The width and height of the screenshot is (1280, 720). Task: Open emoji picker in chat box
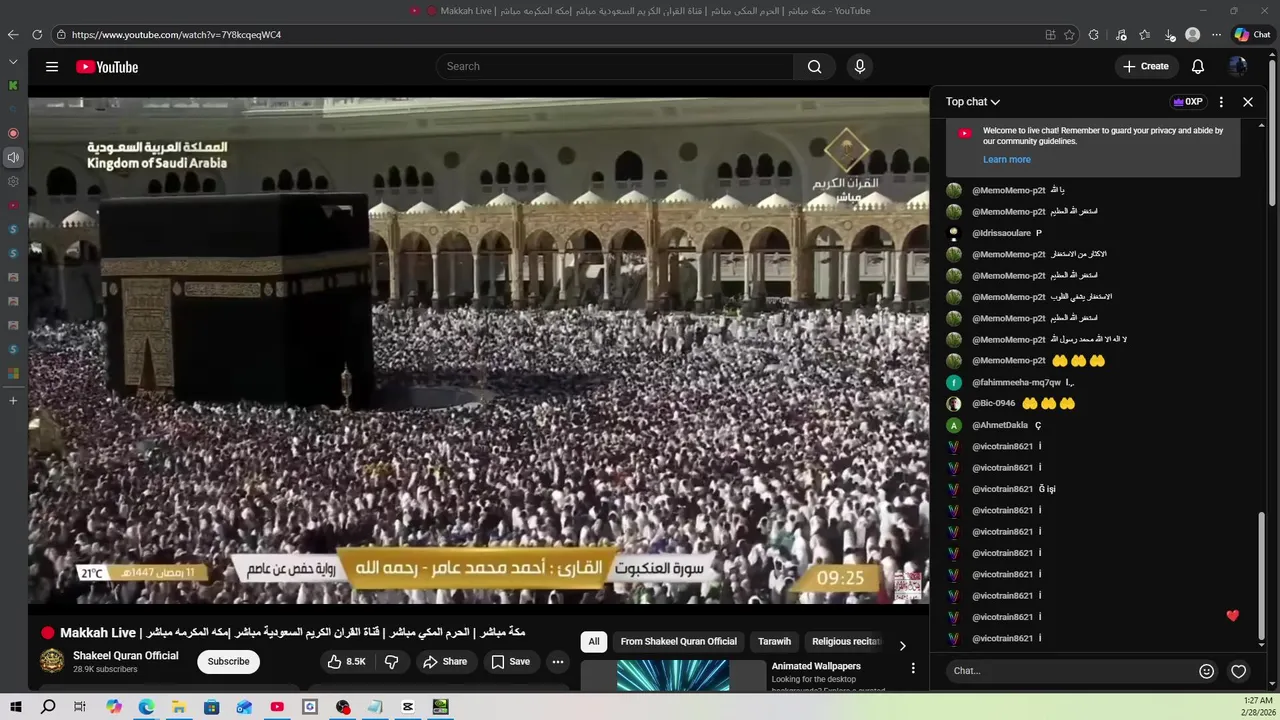1206,671
